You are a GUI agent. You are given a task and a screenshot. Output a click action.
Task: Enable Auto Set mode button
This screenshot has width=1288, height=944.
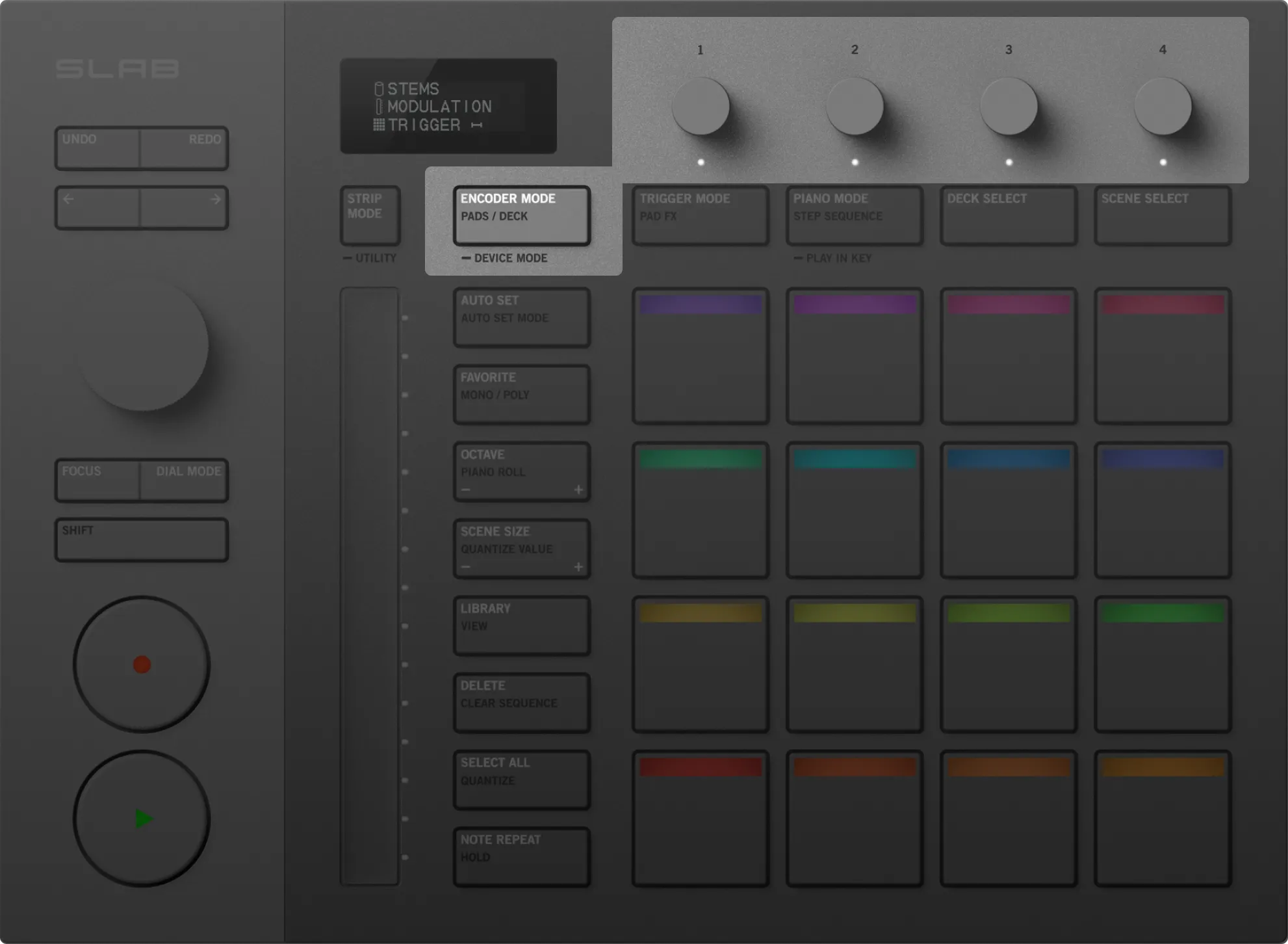[x=521, y=317]
